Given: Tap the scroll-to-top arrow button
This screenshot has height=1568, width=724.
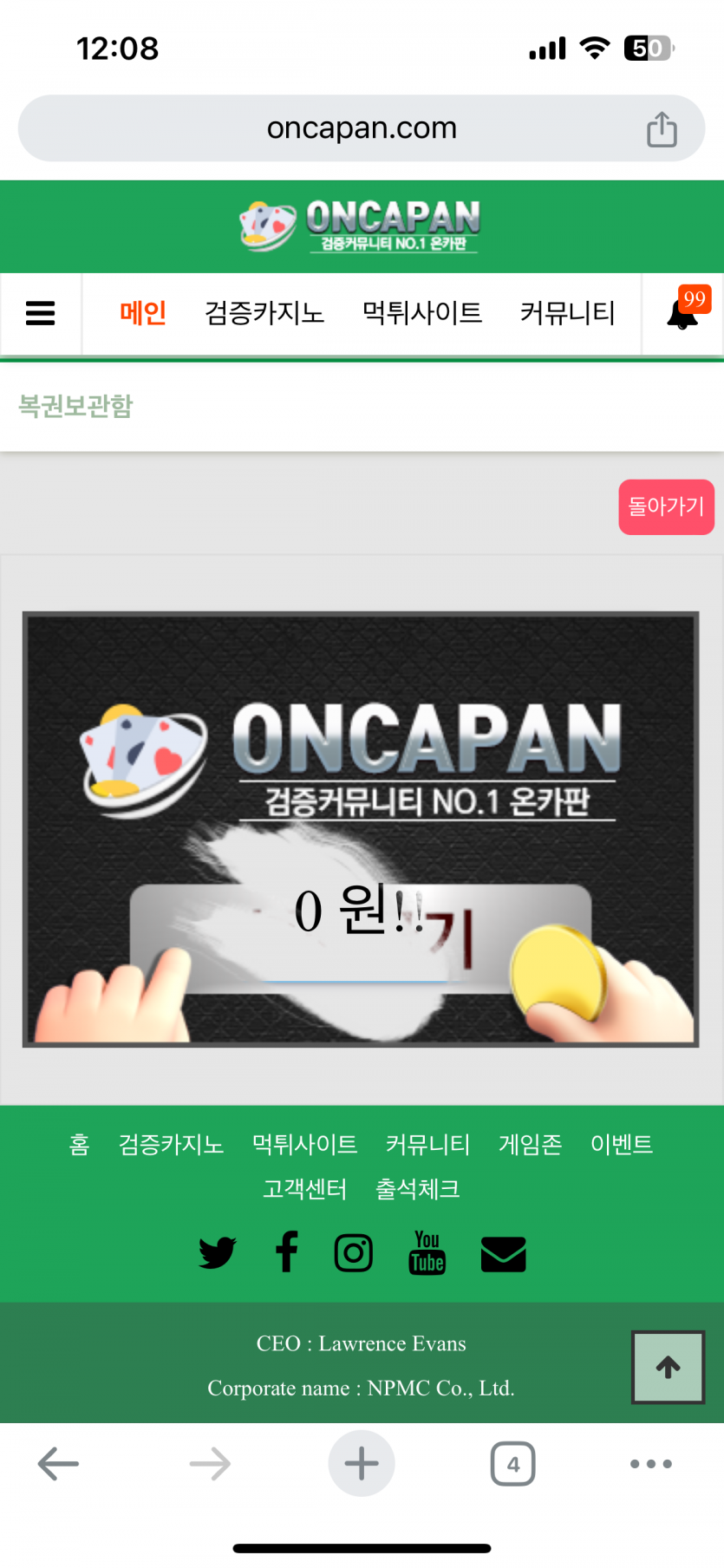Looking at the screenshot, I should pos(668,1368).
